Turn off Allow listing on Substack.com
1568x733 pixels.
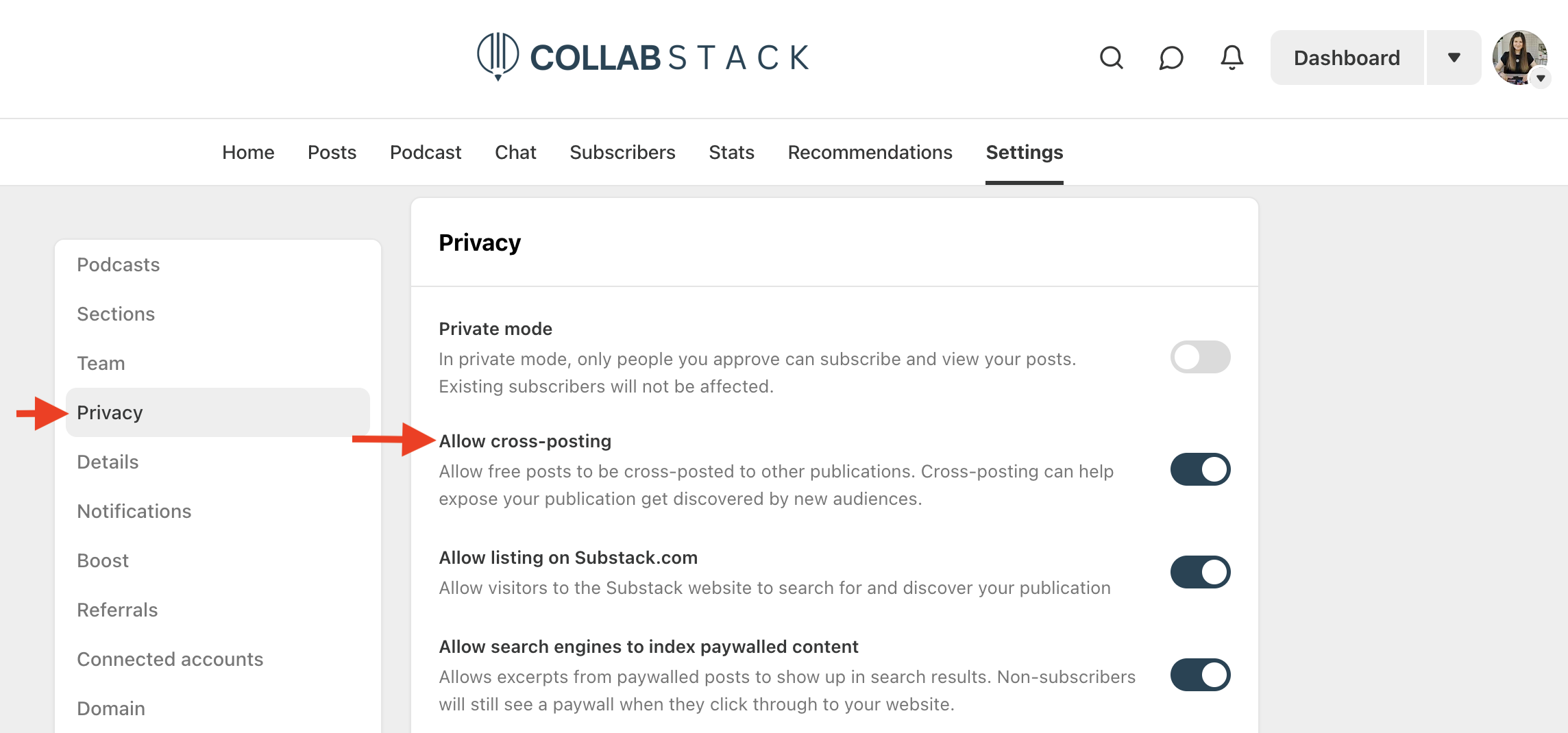coord(1200,572)
